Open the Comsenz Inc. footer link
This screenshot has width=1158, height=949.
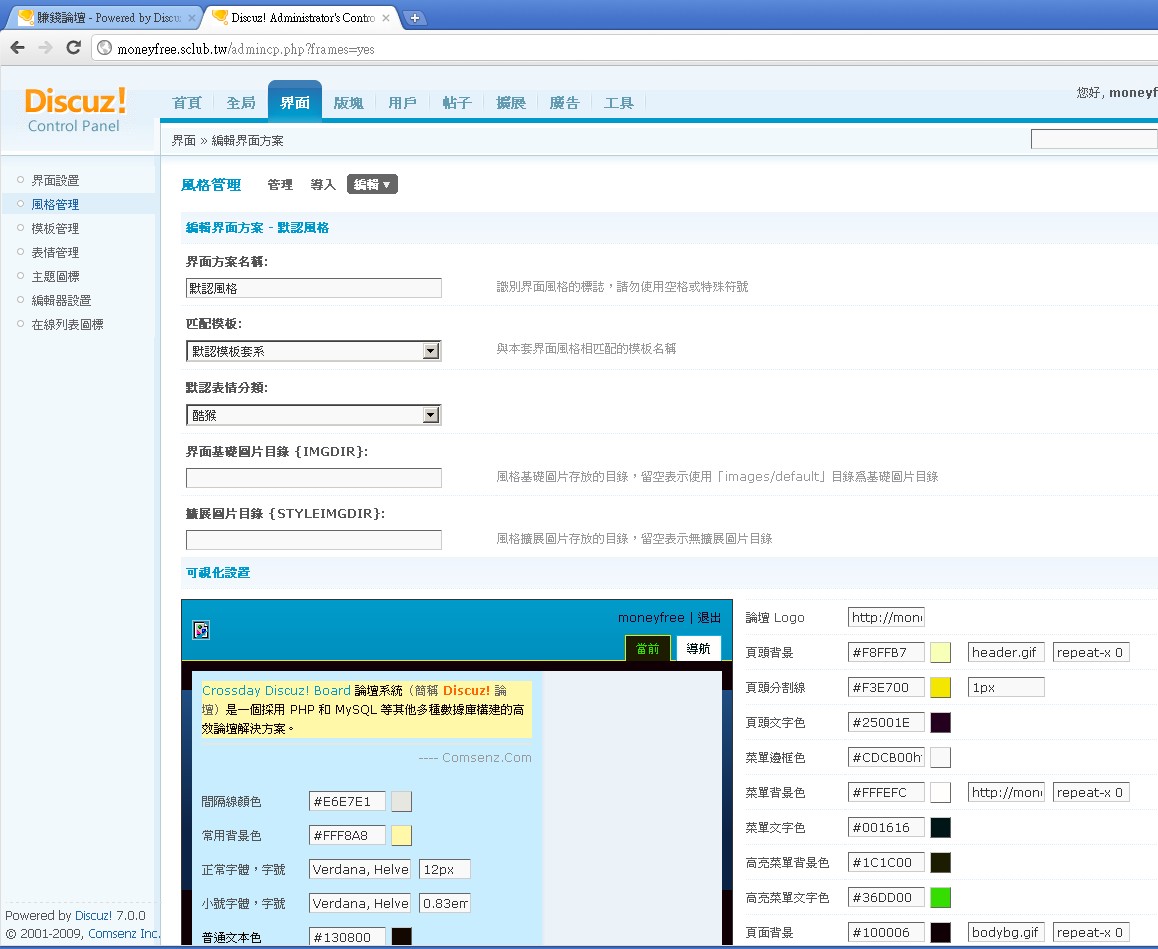(123, 933)
